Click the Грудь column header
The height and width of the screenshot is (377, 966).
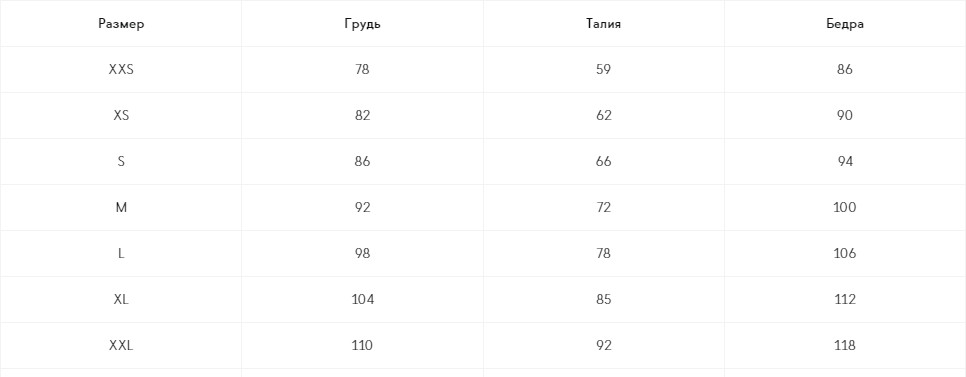point(362,25)
